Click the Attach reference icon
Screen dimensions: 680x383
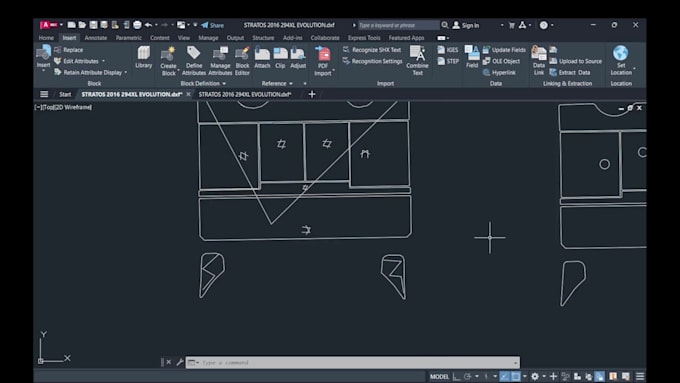click(x=262, y=54)
